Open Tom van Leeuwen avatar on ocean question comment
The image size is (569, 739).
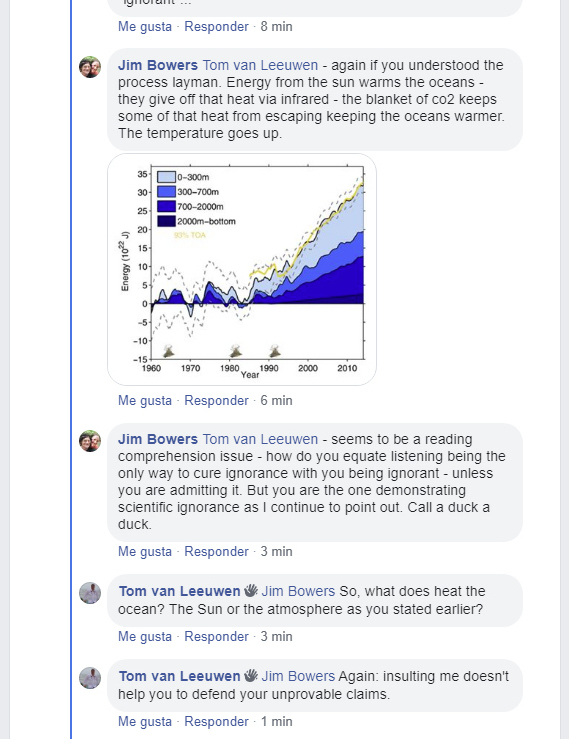pyautogui.click(x=90, y=593)
